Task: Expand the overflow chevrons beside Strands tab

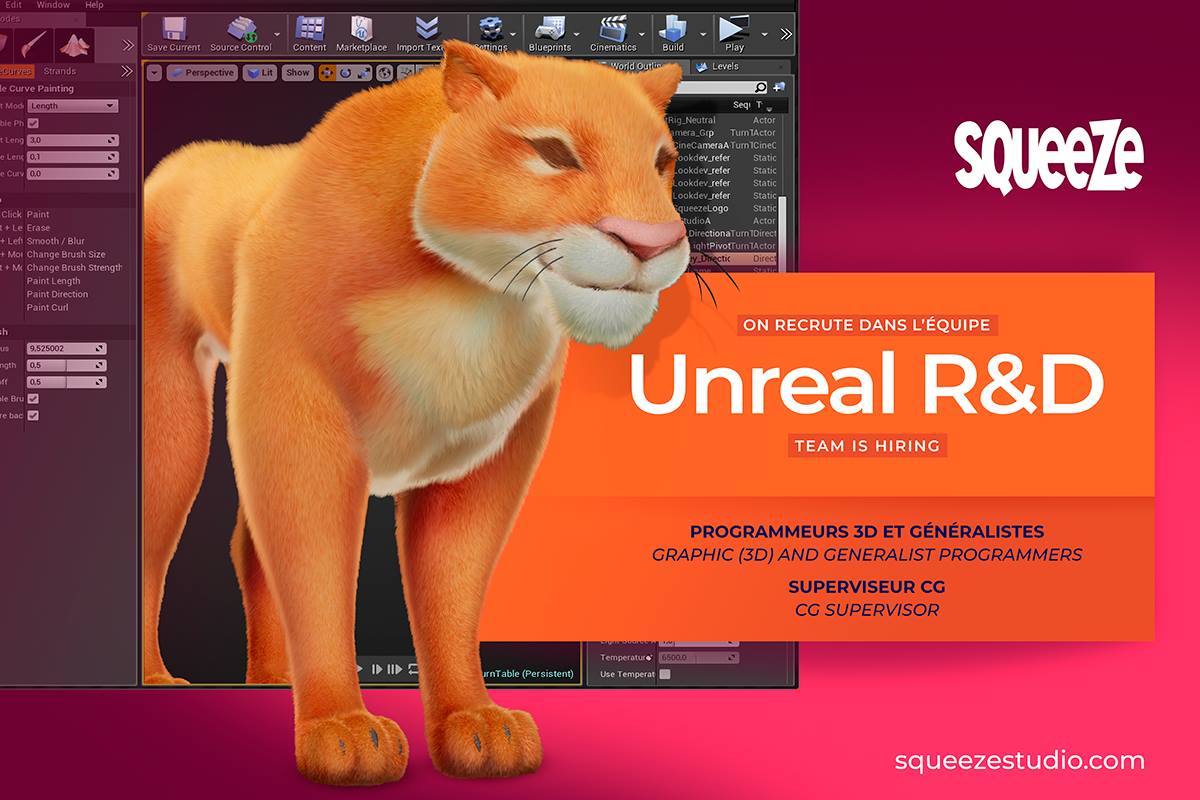Action: pos(127,71)
